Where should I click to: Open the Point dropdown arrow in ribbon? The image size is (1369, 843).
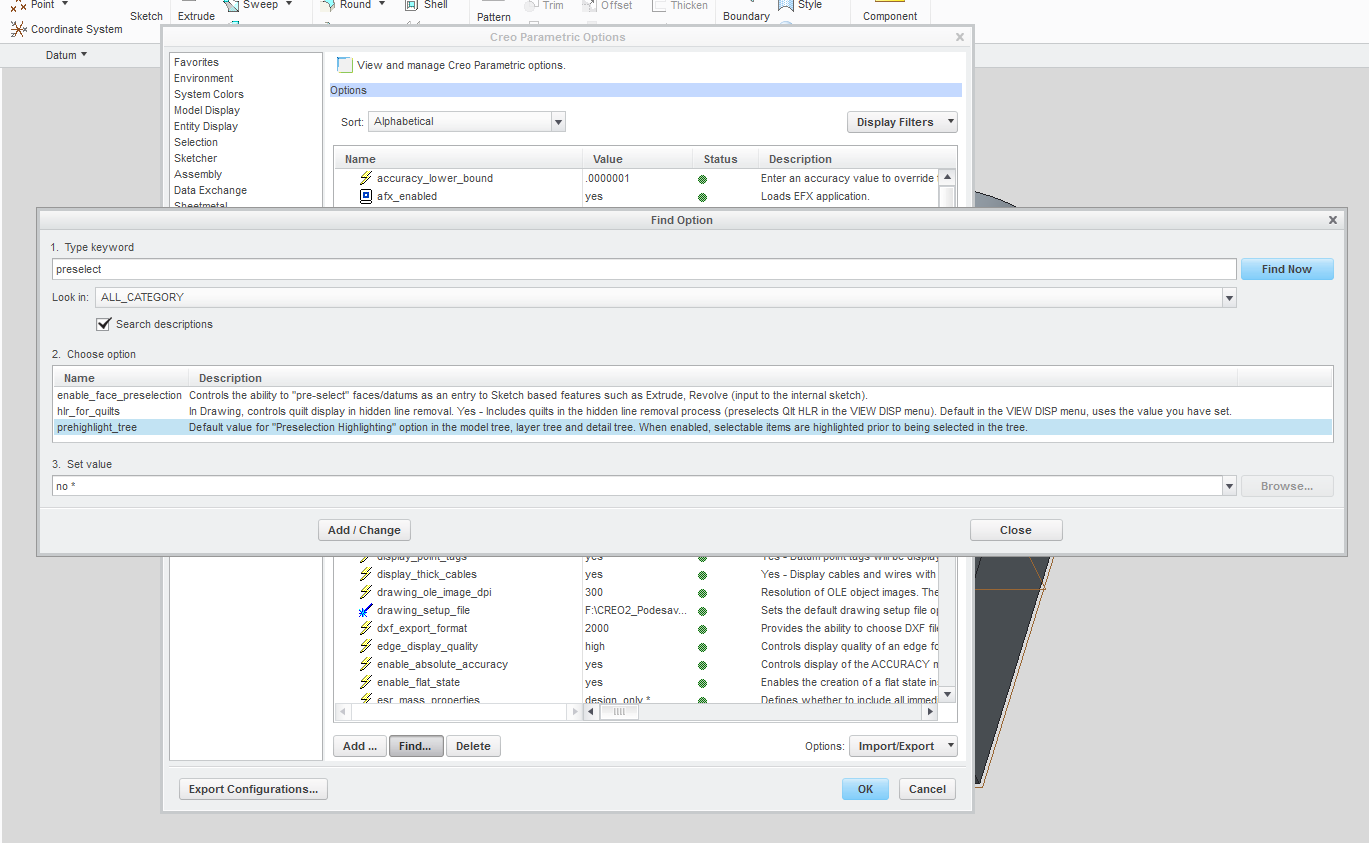click(x=65, y=5)
